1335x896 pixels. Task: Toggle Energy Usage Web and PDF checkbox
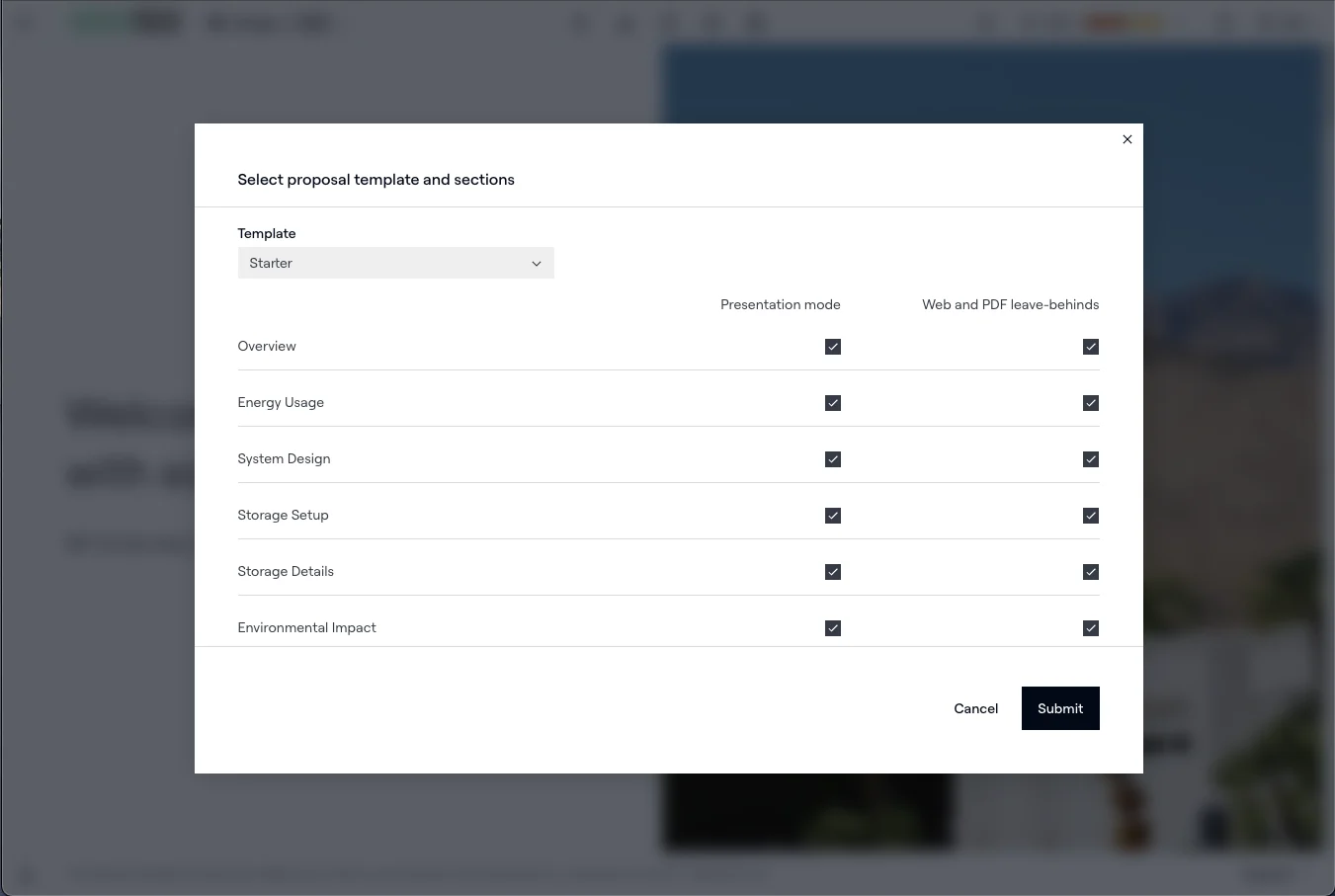coord(1091,403)
